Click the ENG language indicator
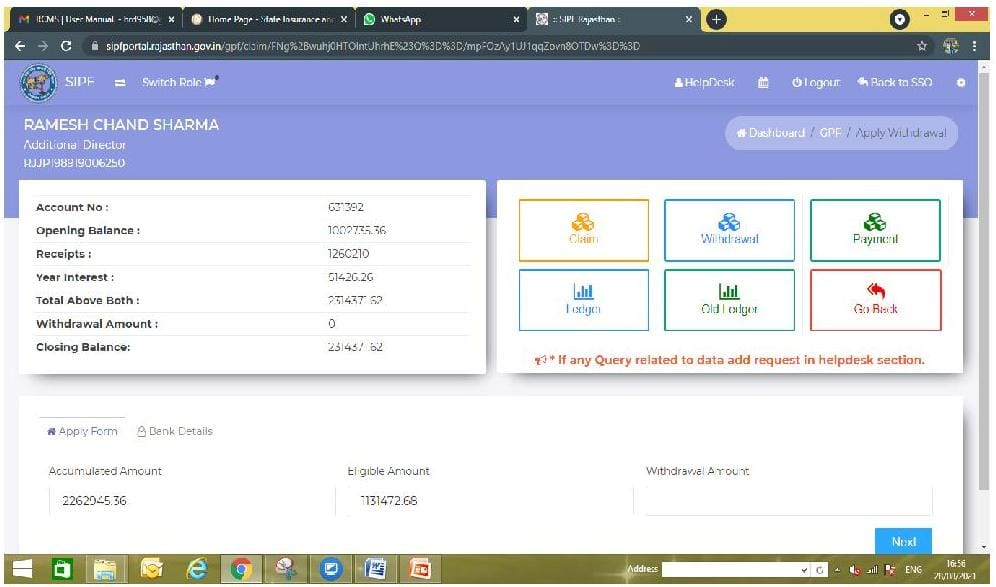Screen dimensions: 996x587 pos(913,570)
